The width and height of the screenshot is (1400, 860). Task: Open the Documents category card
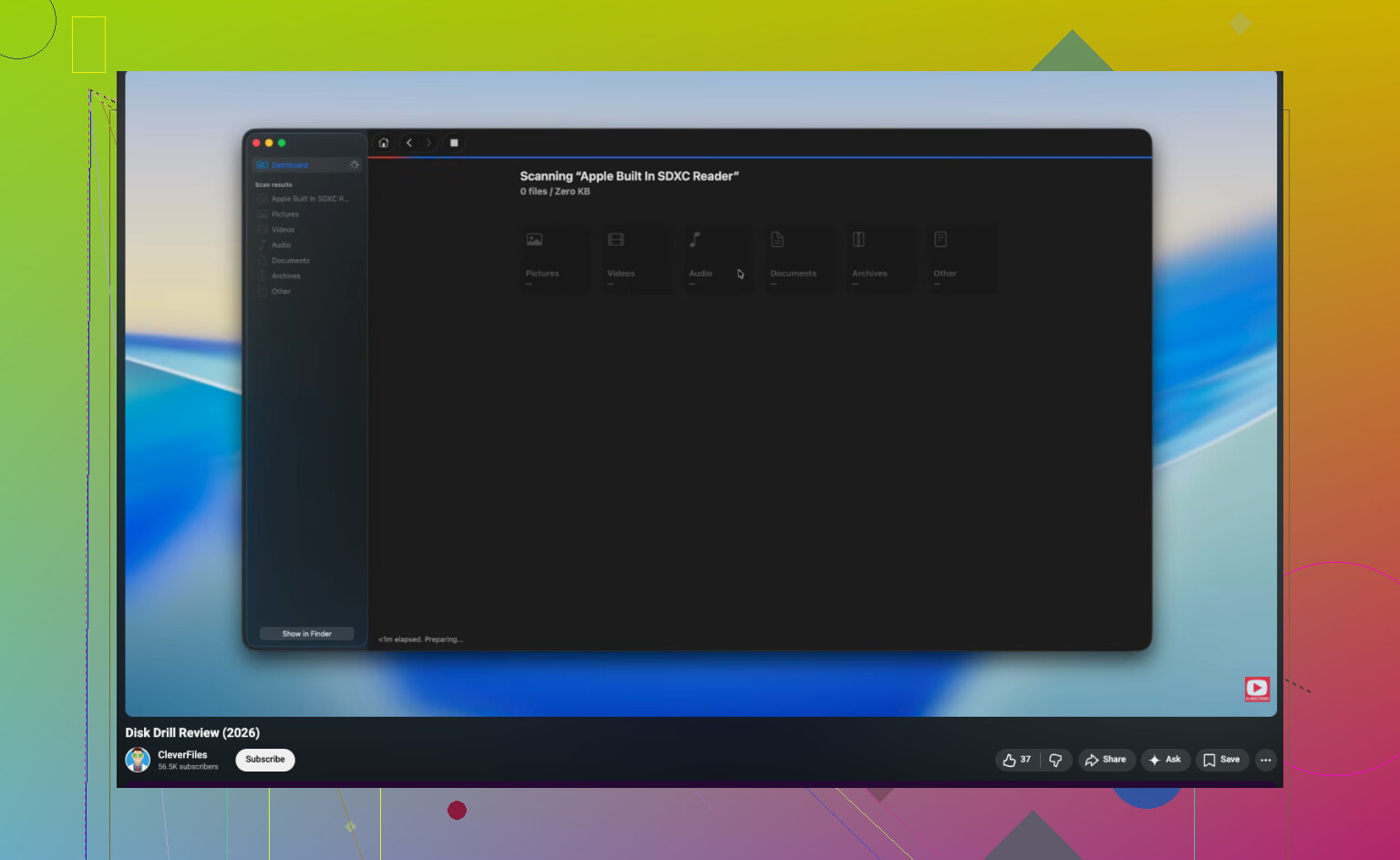799,259
